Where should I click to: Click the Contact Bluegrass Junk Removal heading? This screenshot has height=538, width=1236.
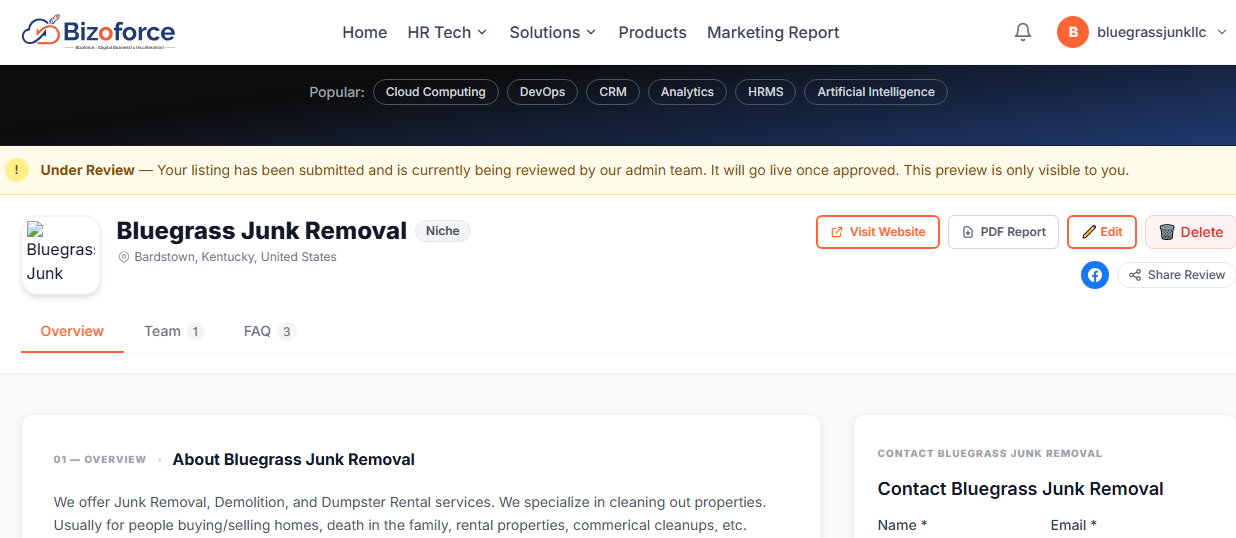tap(1021, 489)
